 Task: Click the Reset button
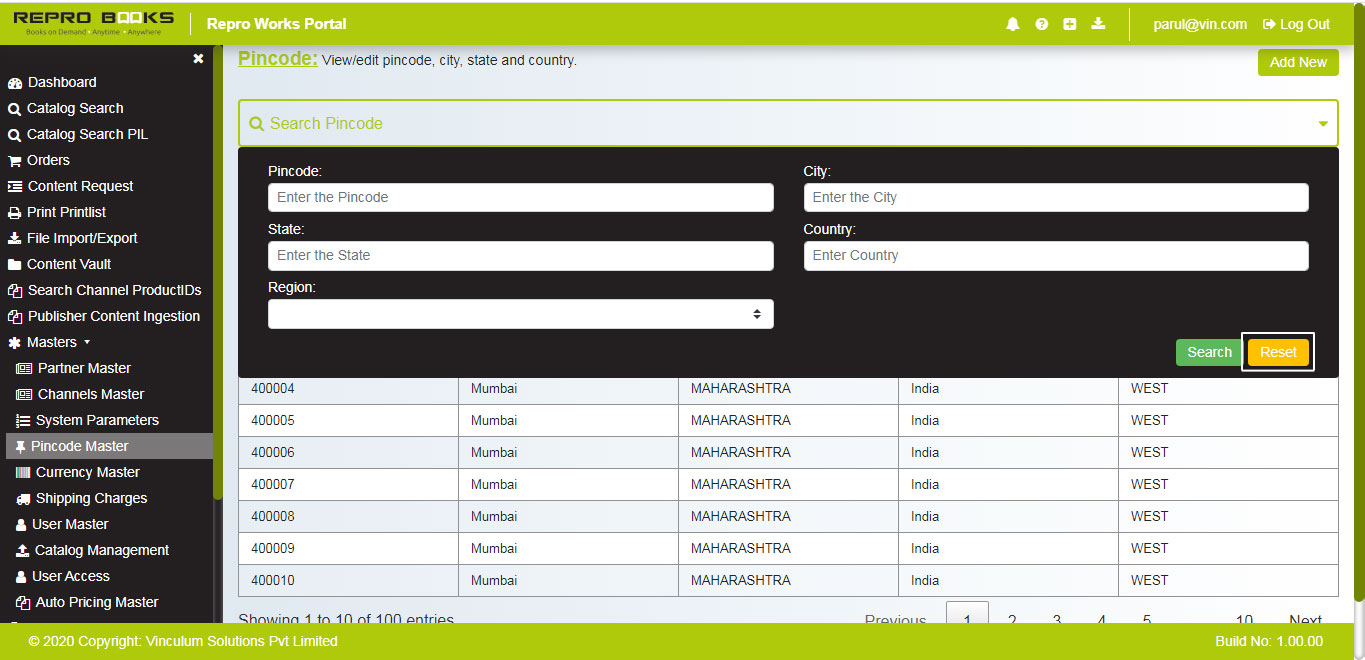[x=1278, y=352]
